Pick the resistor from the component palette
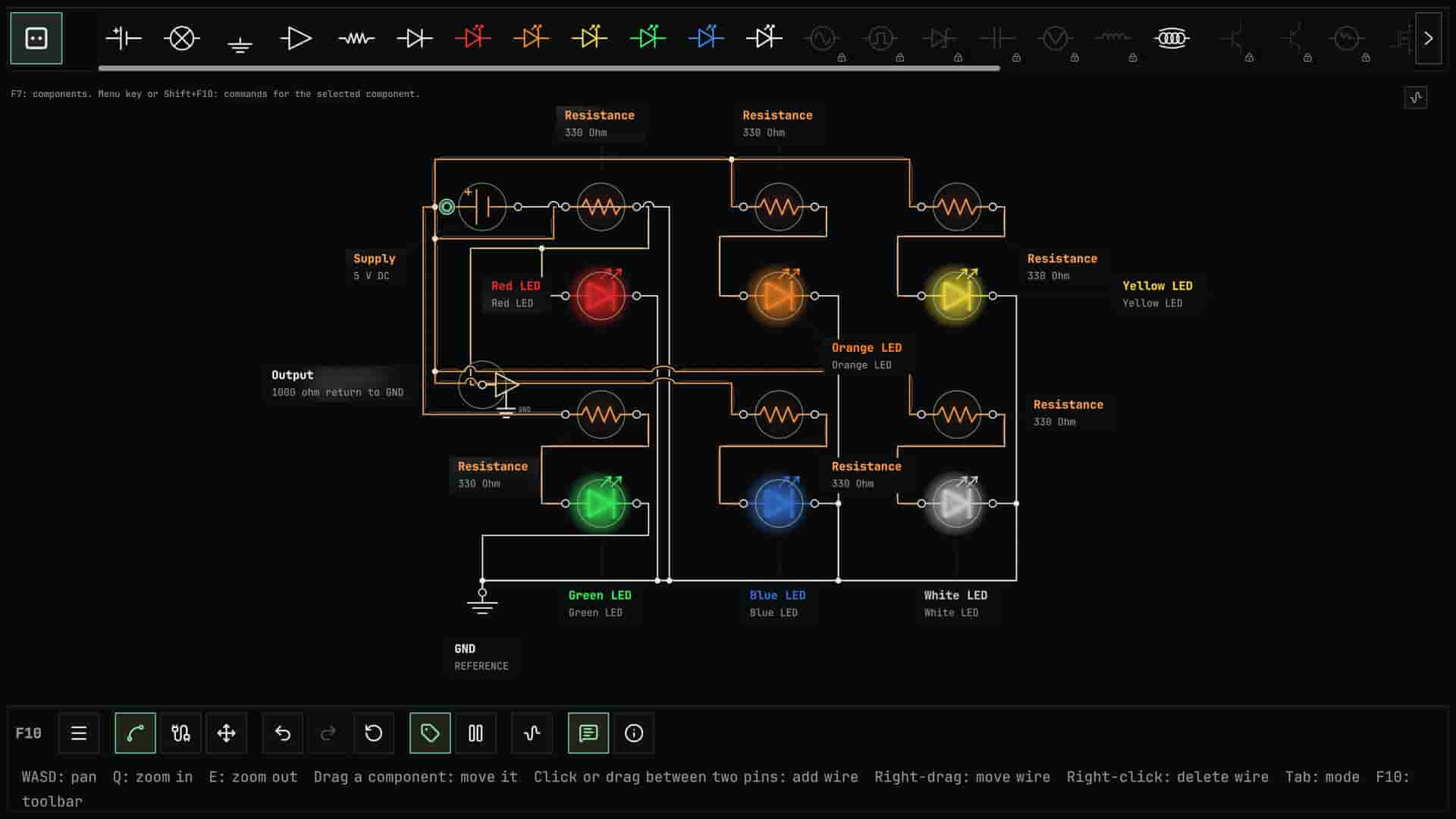The width and height of the screenshot is (1456, 819). pyautogui.click(x=356, y=38)
